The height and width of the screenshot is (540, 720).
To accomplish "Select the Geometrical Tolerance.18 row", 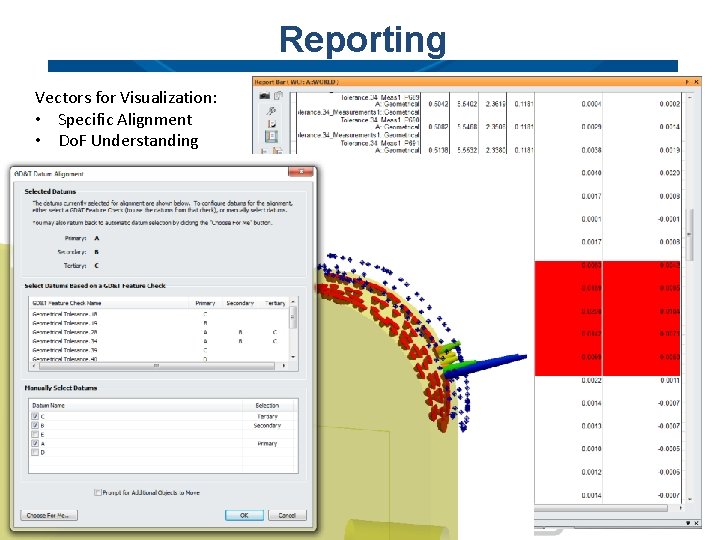I will pos(159,314).
